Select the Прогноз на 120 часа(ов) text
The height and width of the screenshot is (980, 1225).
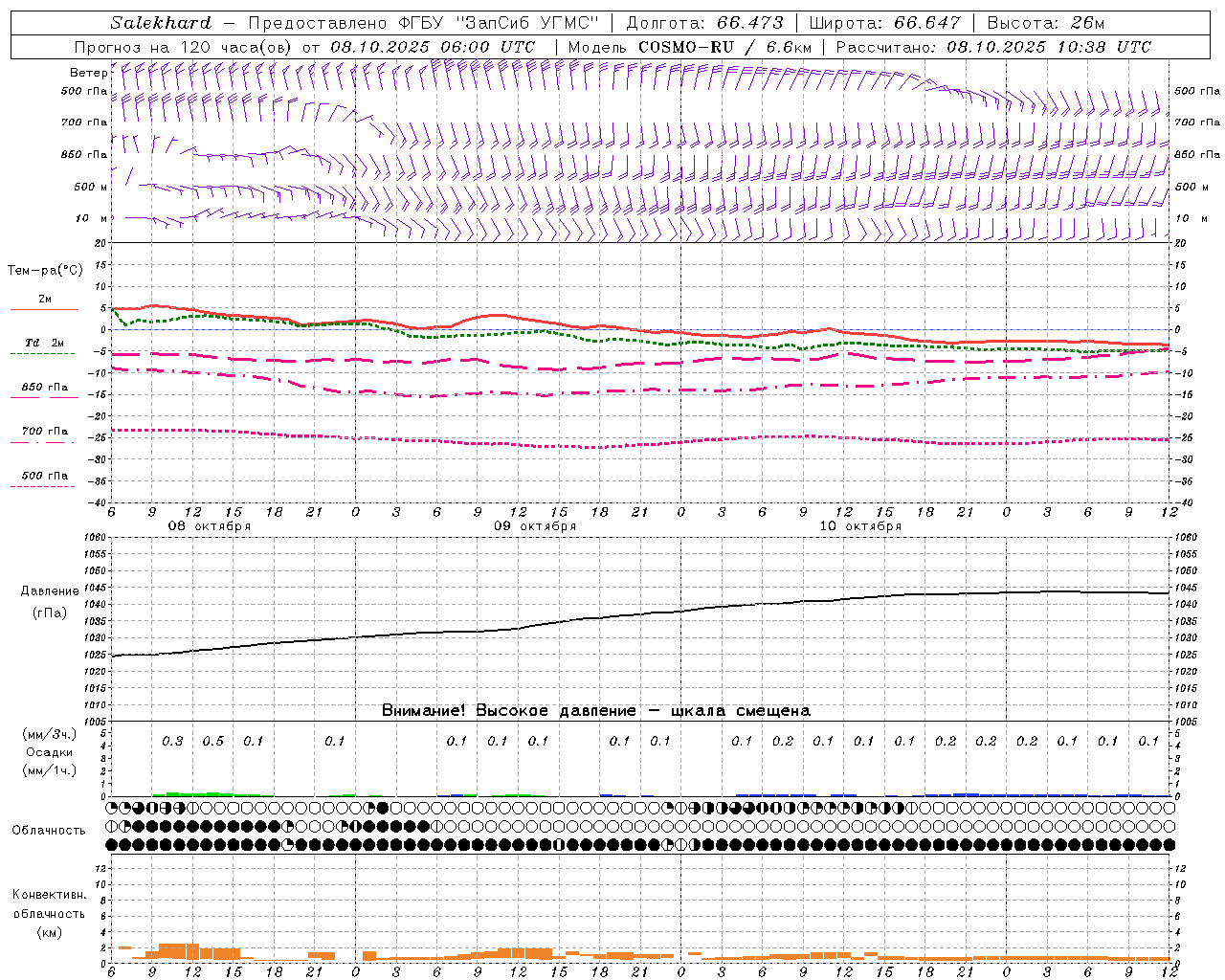[185, 47]
